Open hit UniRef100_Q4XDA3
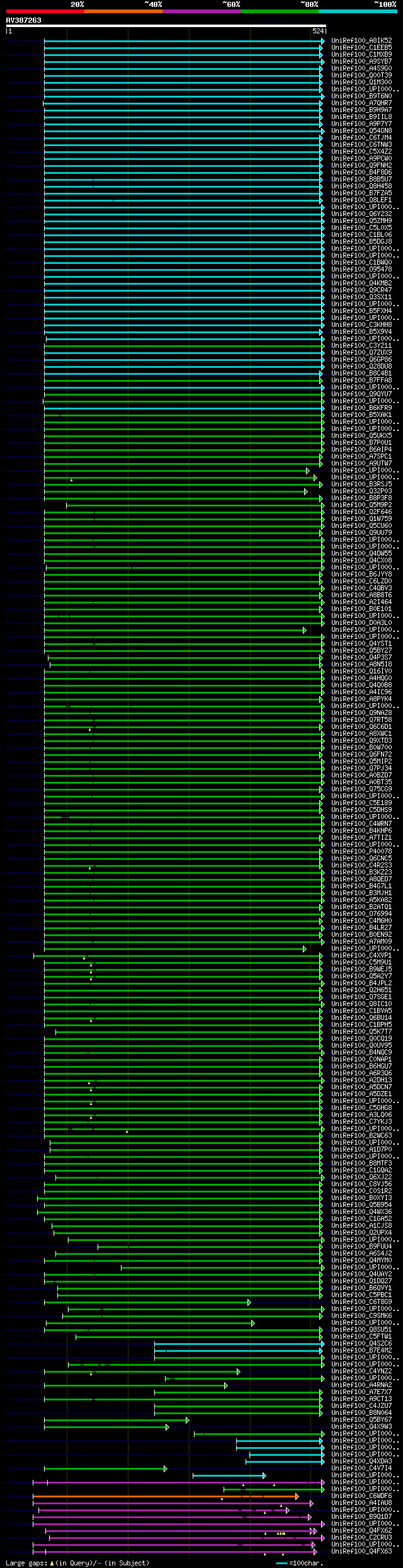The width and height of the screenshot is (403, 1568). (361, 1461)
